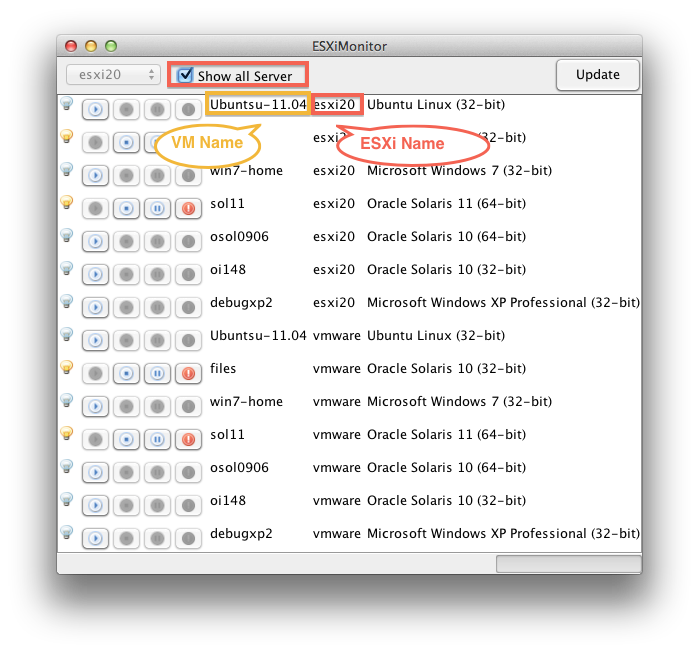Select the win7-home esxi20 row text
Viewport: 699px width, 653px height.
pos(247,171)
